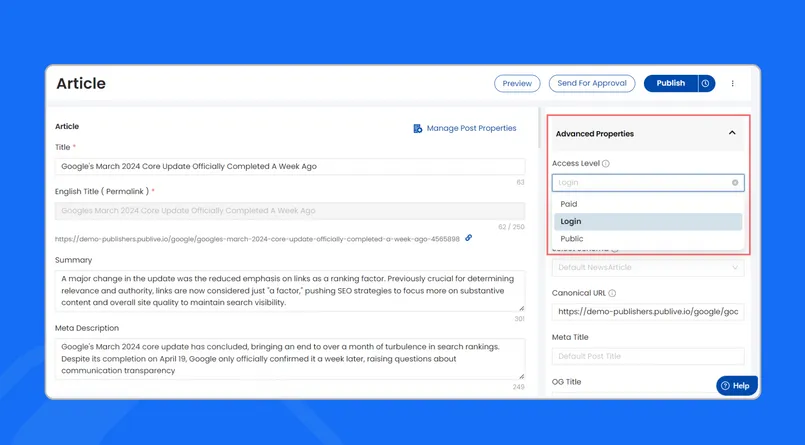Click inside the Summary text area
Viewport: 805px width, 445px height.
click(289, 290)
